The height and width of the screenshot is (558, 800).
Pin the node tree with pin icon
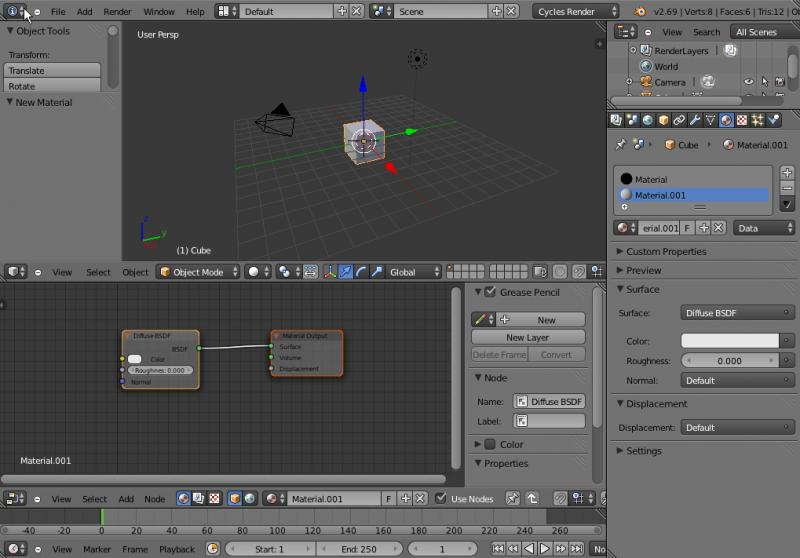tap(513, 498)
